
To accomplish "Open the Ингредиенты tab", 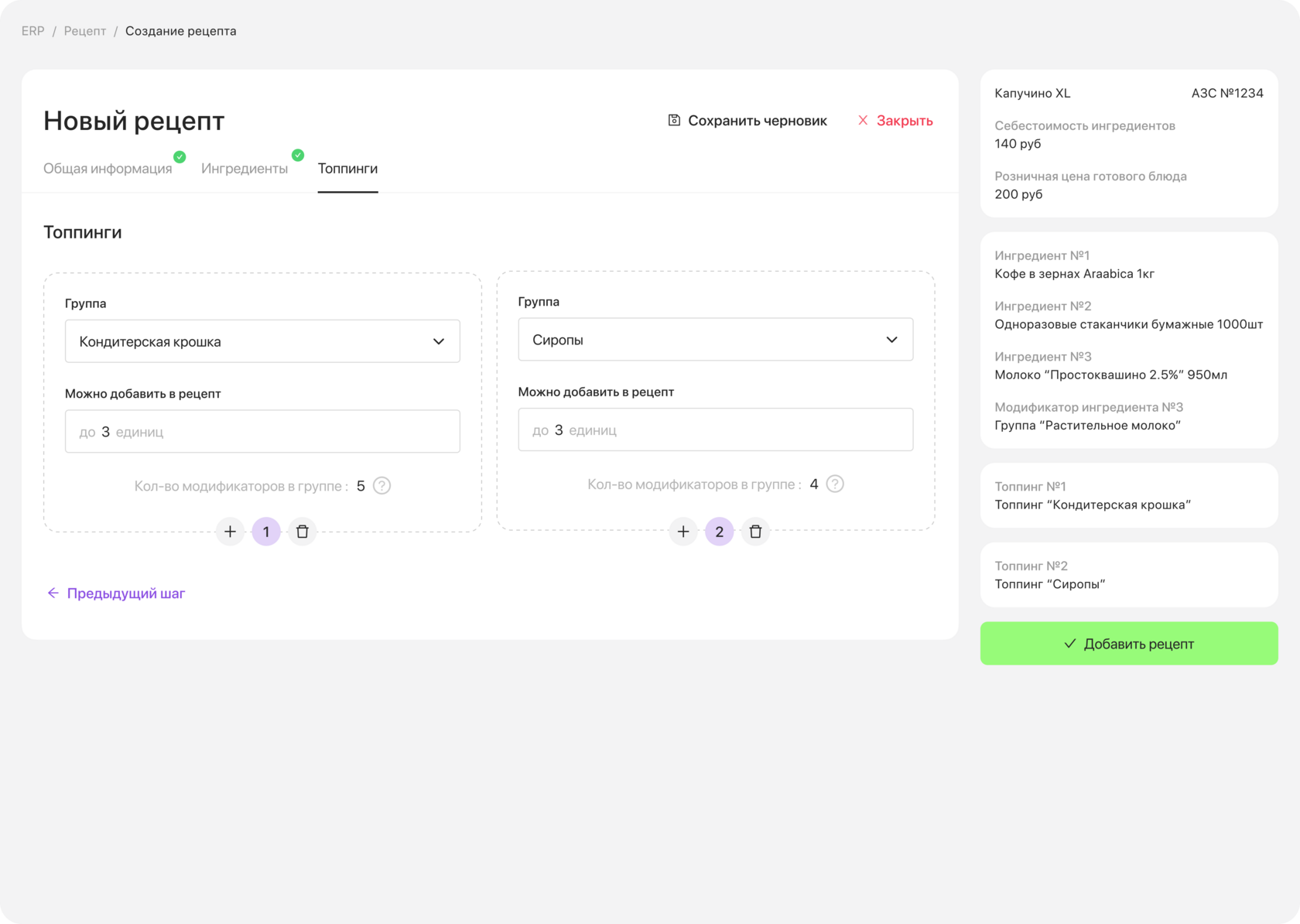I will [x=245, y=169].
